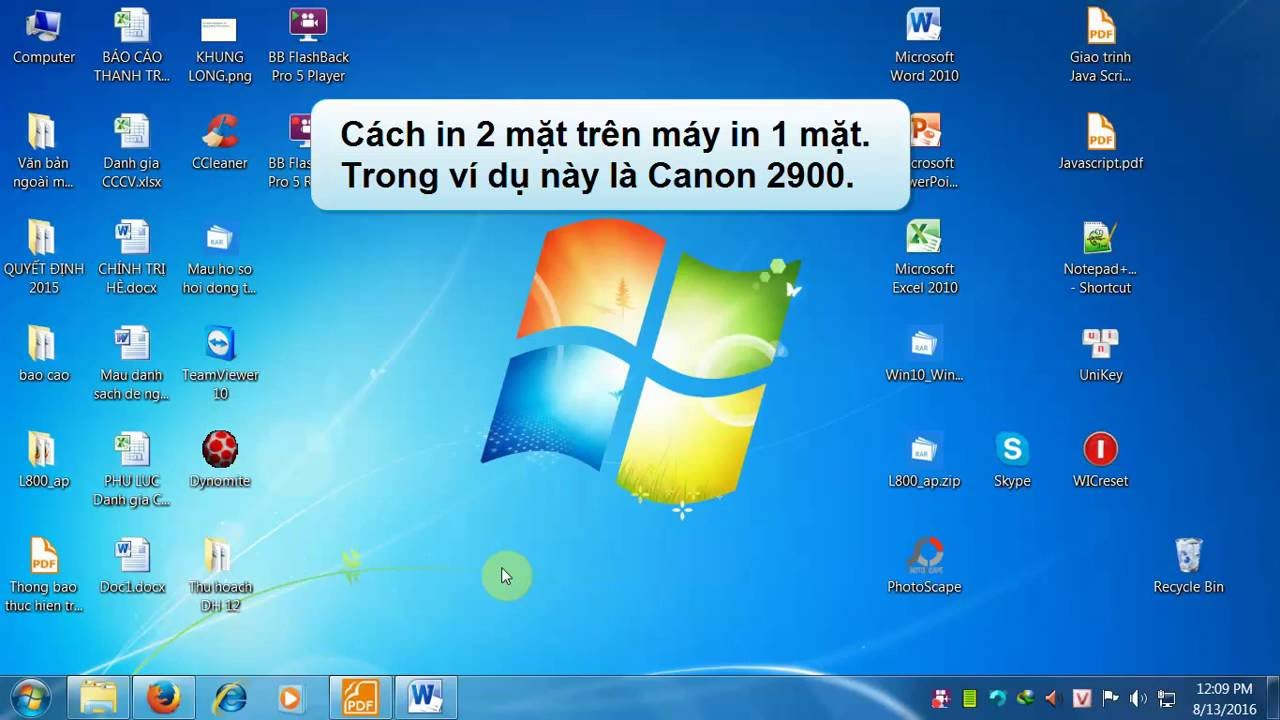Open CHÍNH TRỊ HÈ.docx document

132,258
